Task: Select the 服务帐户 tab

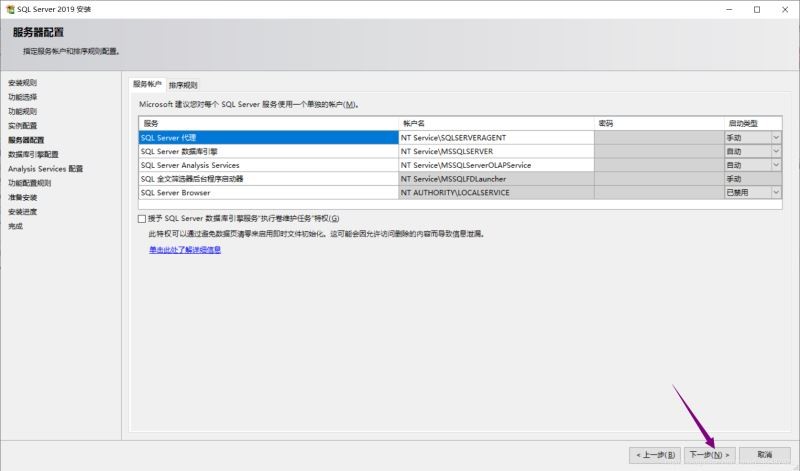Action: [x=147, y=85]
